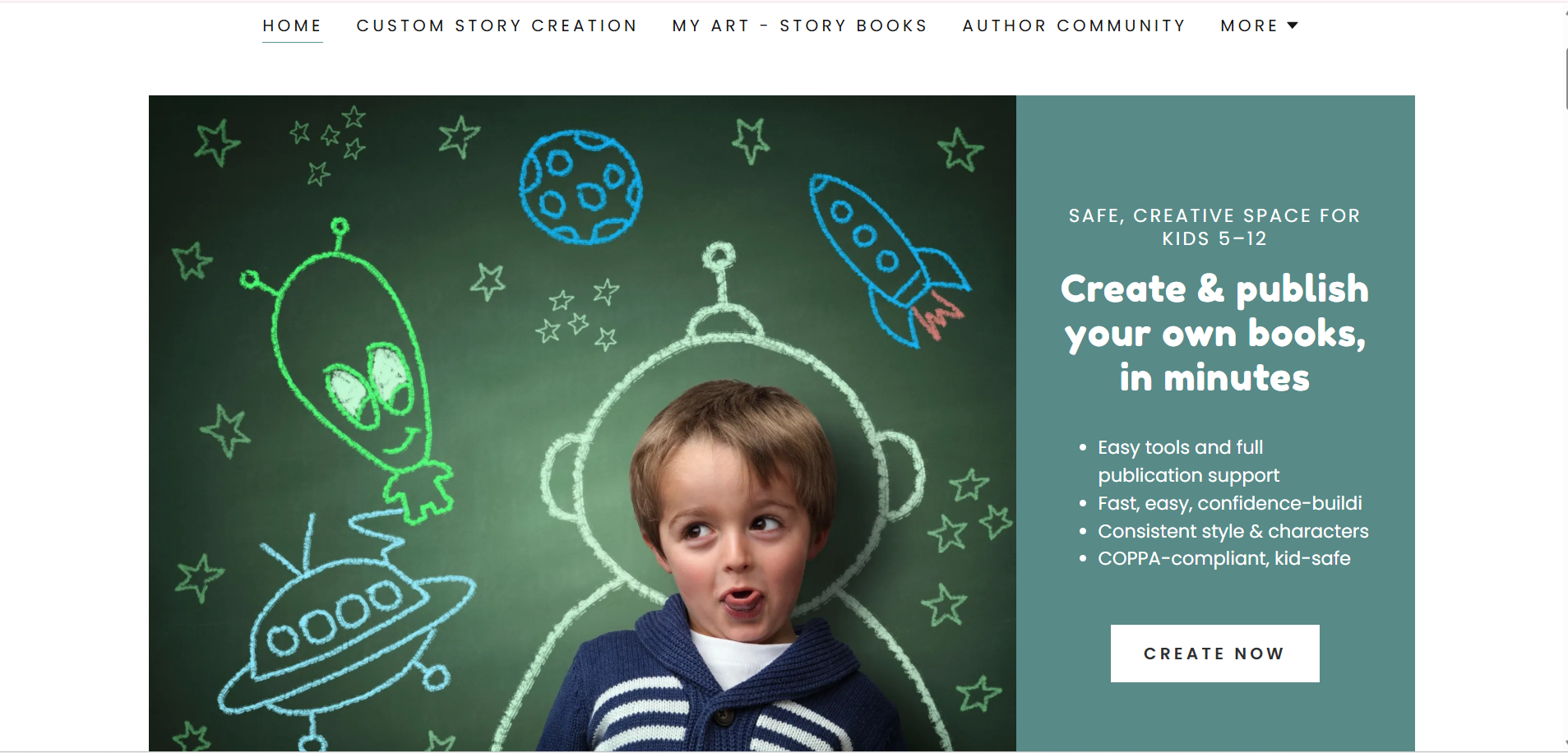Open the Home navigation link
1568x753 pixels.
[292, 25]
